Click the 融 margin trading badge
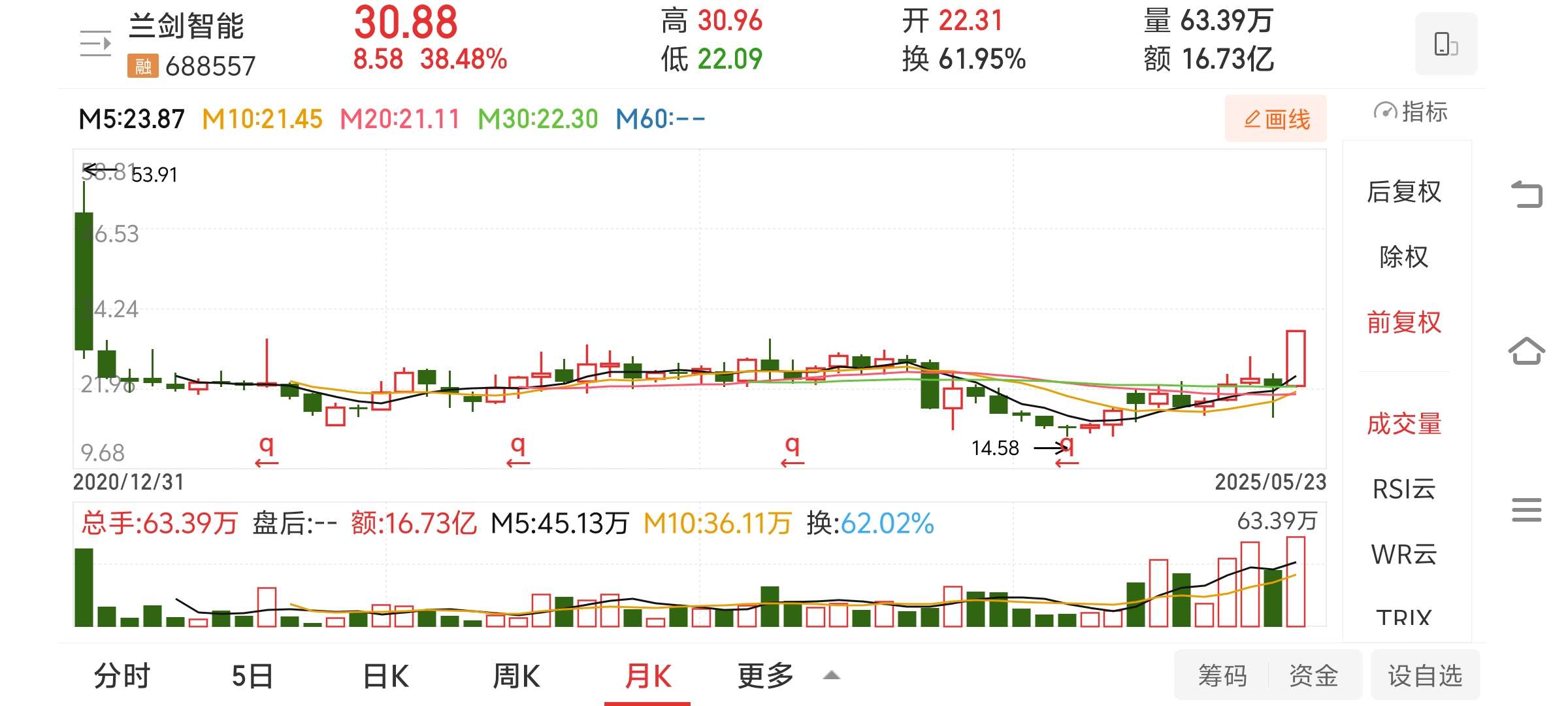 pyautogui.click(x=142, y=66)
